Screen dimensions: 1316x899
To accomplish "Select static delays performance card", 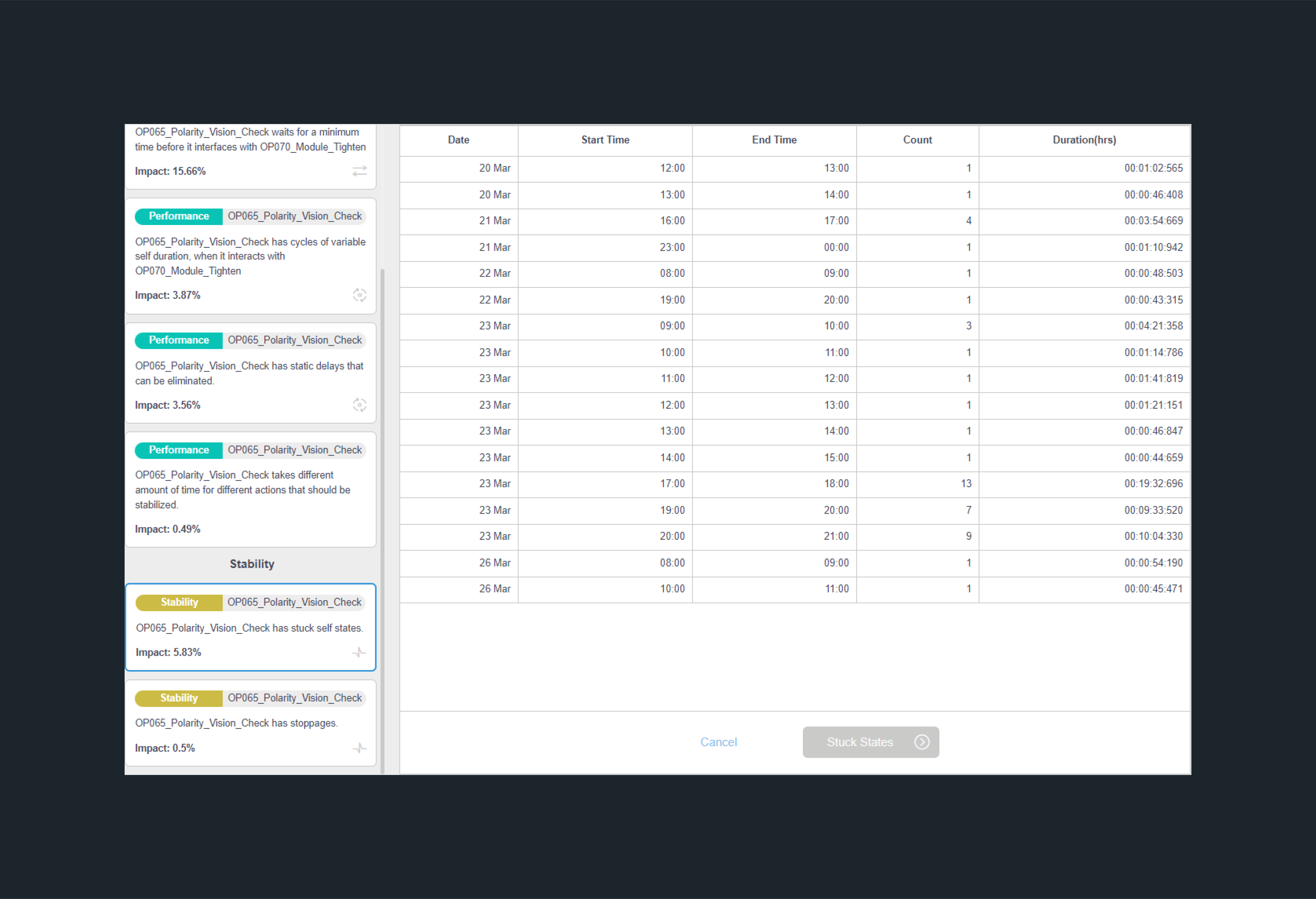I will 250,373.
